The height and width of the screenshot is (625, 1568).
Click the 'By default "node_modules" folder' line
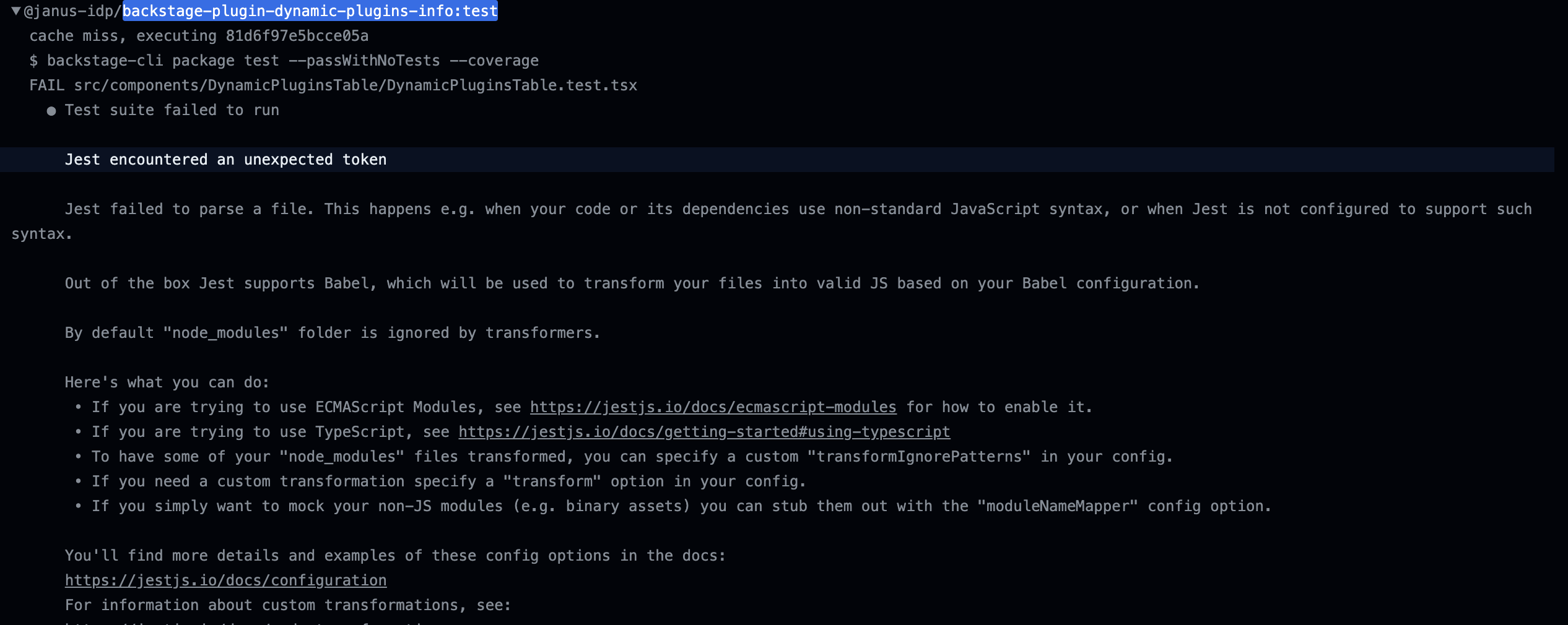click(332, 333)
